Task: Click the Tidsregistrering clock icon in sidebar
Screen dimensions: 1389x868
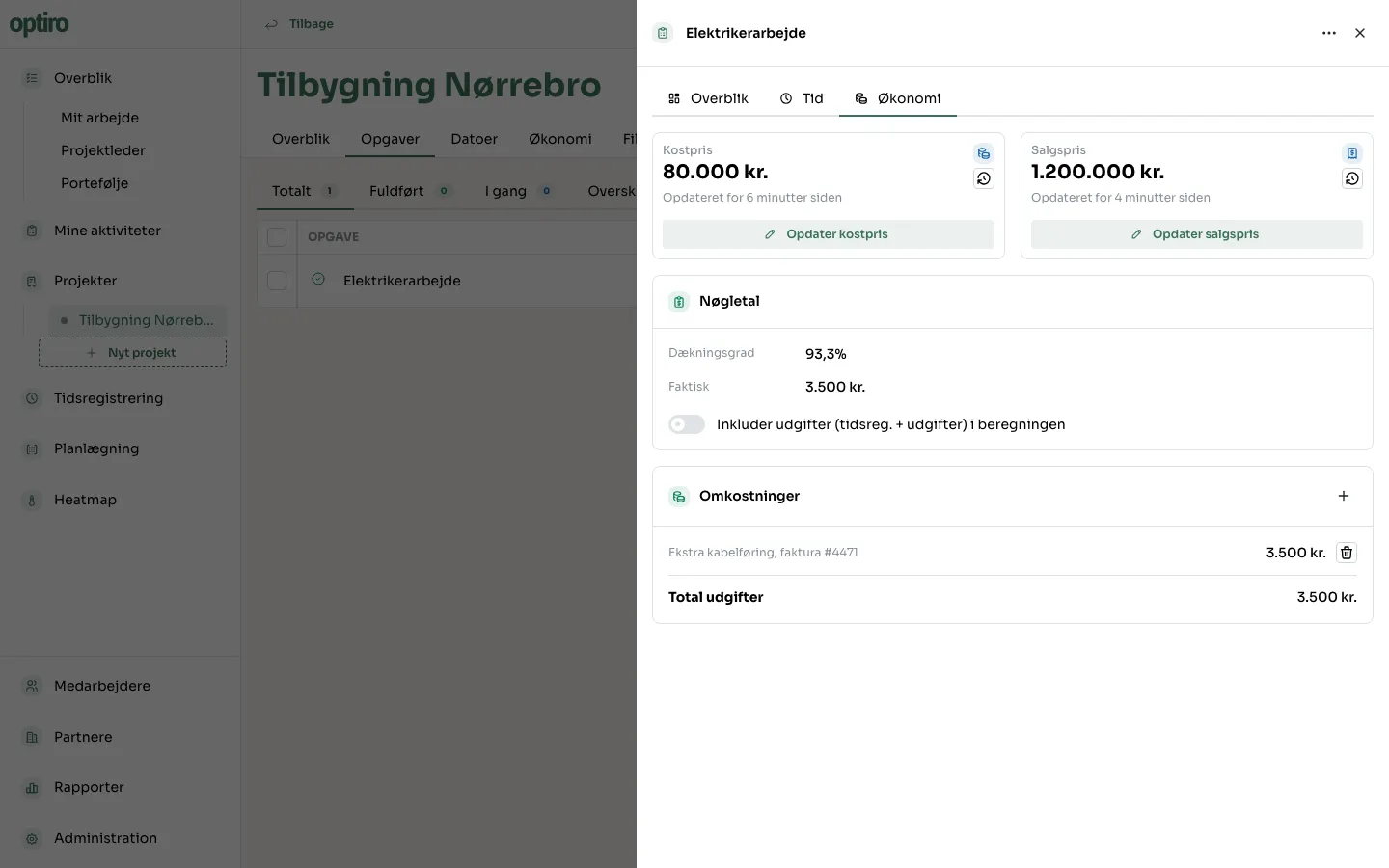Action: point(32,398)
